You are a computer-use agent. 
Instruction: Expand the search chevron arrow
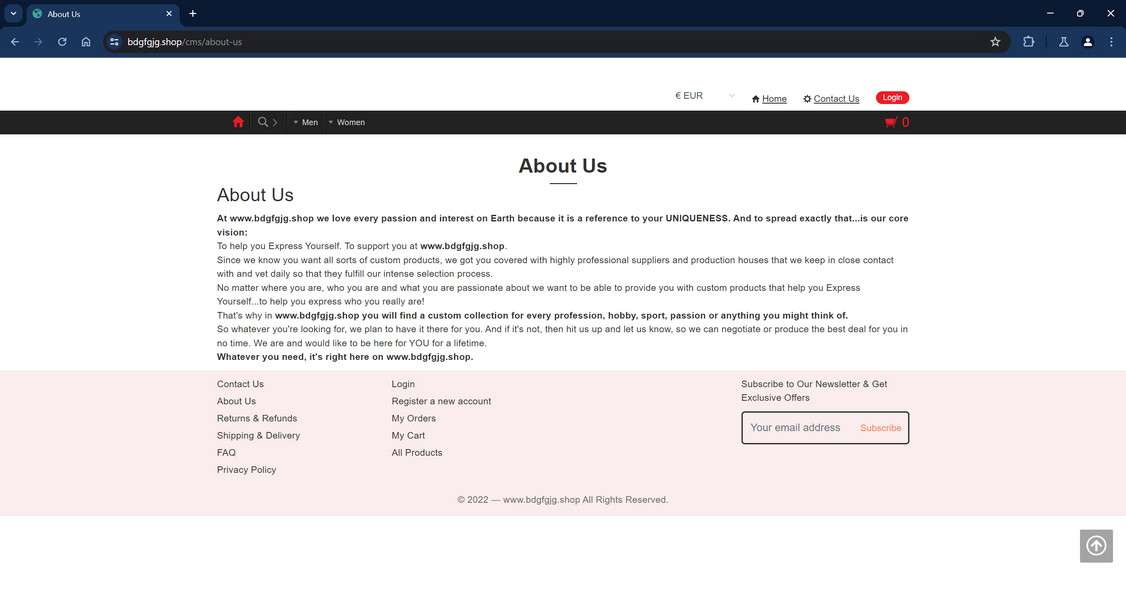[275, 122]
